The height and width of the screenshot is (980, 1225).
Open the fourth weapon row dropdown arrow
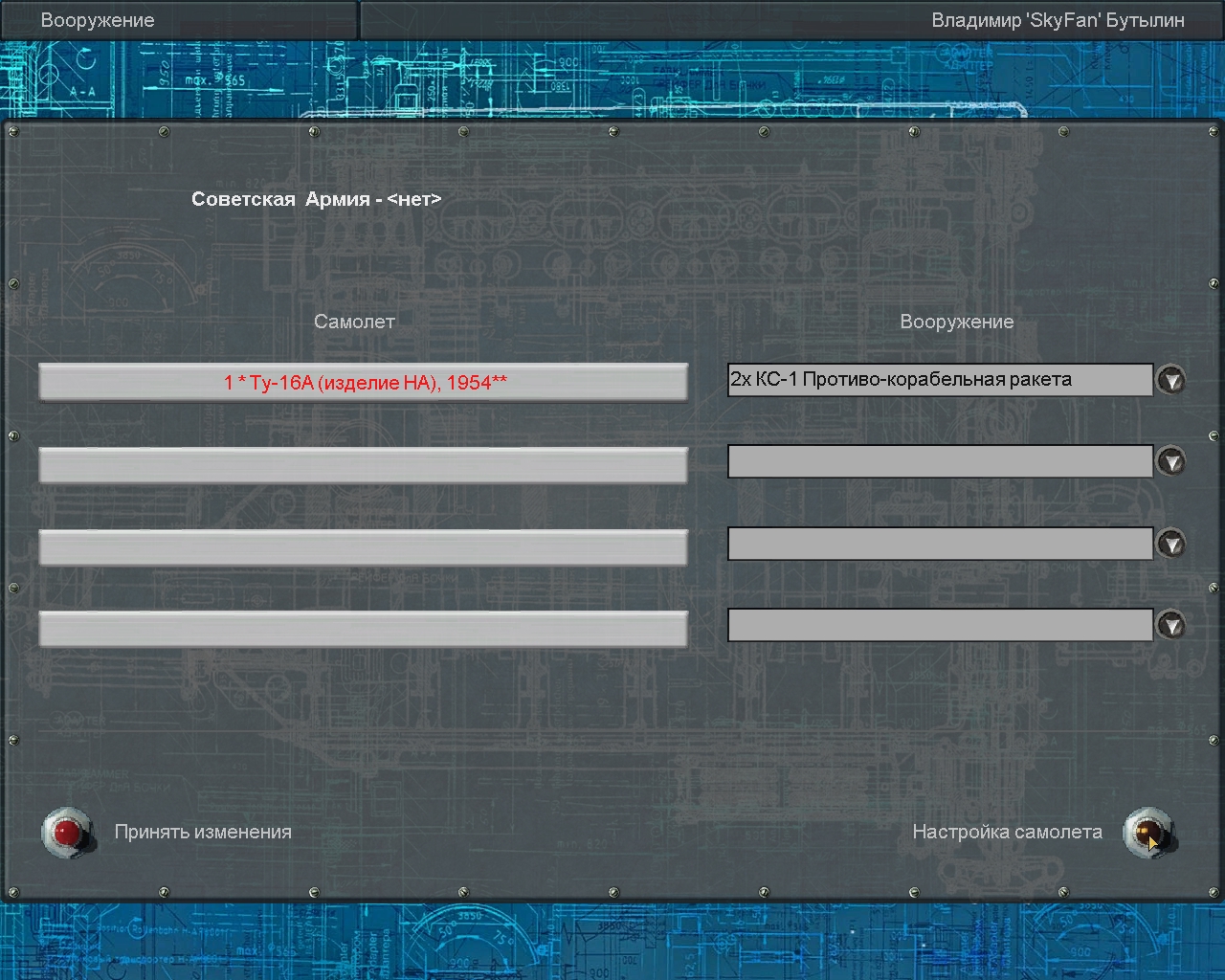1170,626
